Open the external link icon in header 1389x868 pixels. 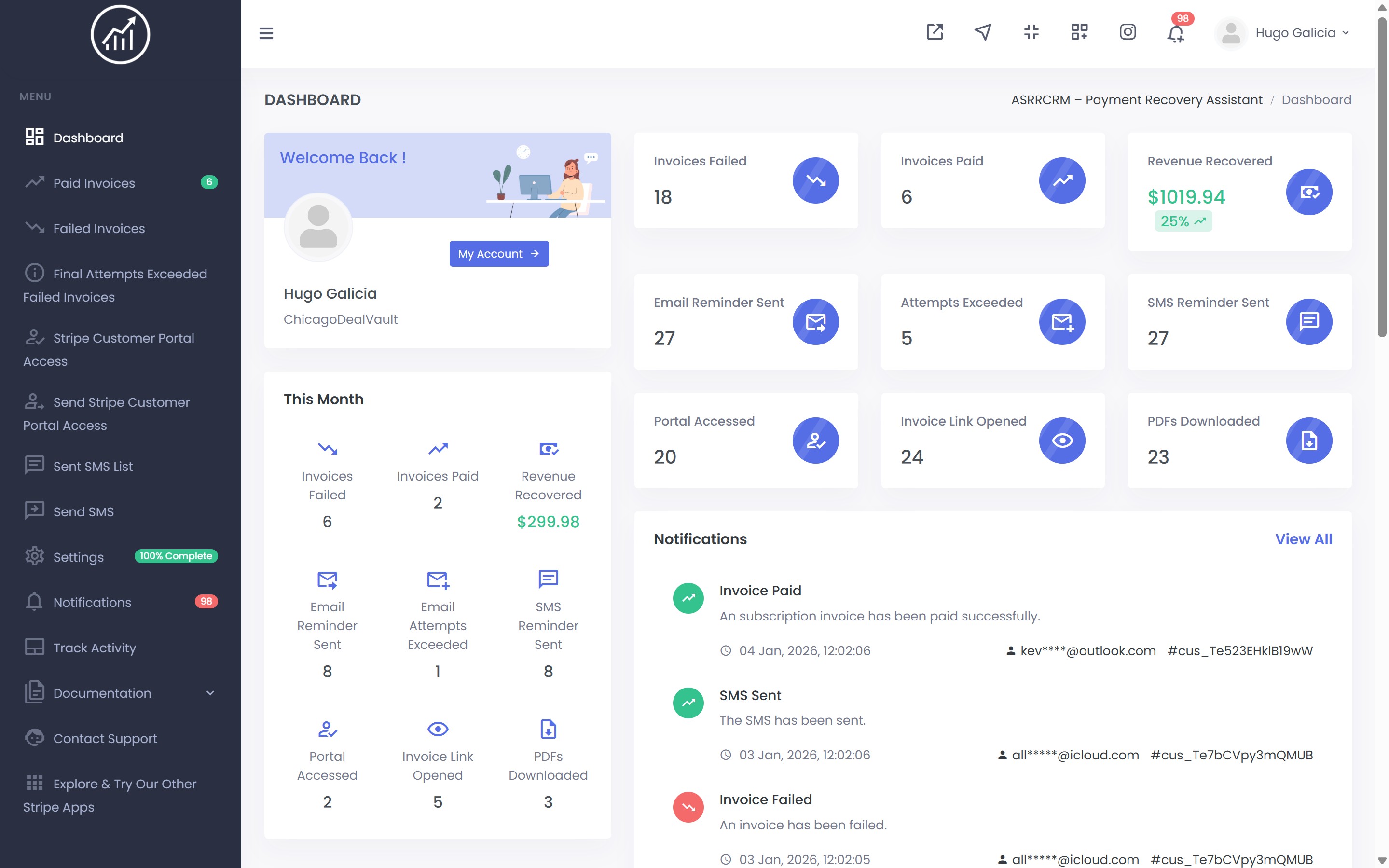(935, 31)
